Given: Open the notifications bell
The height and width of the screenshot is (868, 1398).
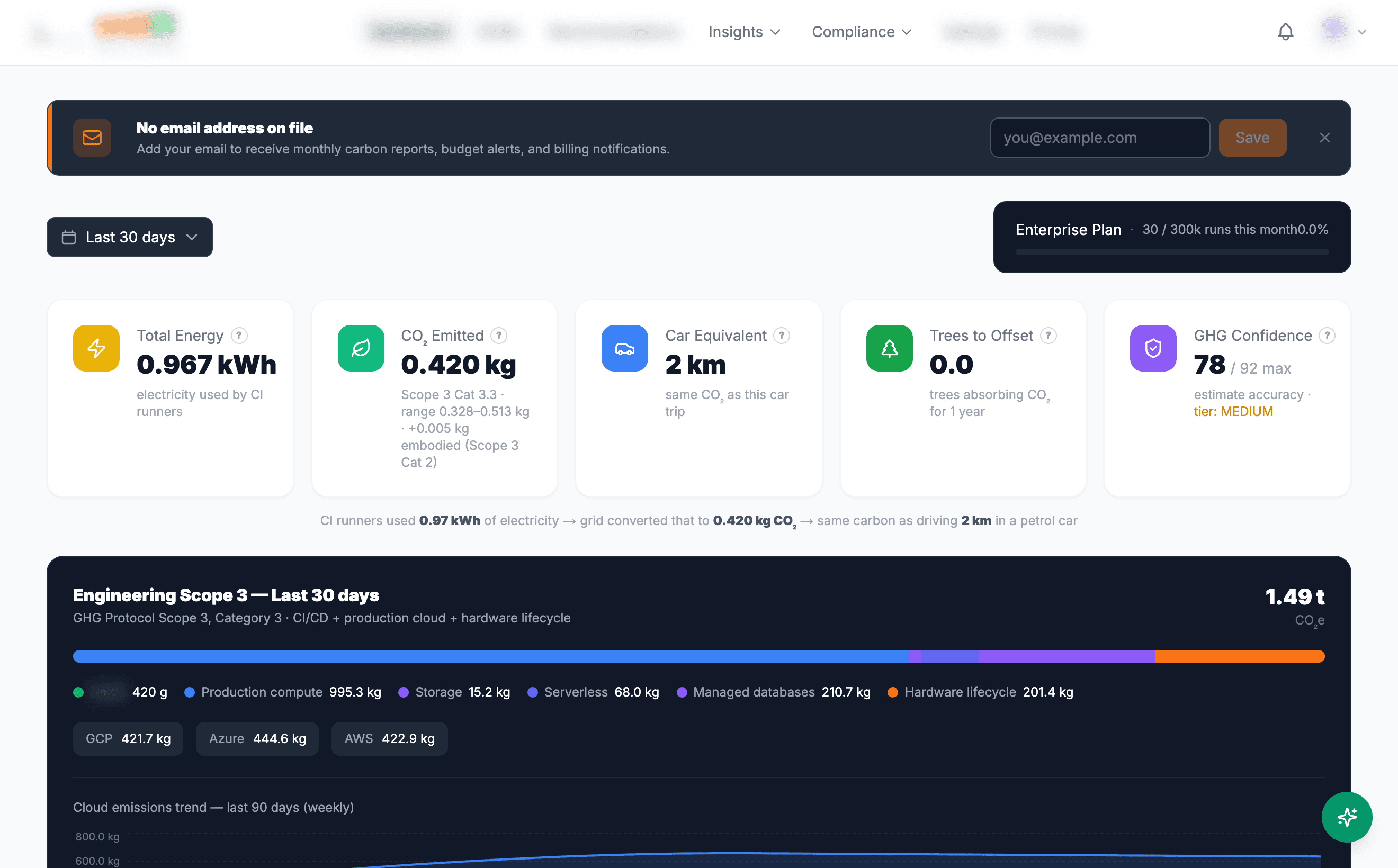Looking at the screenshot, I should point(1285,32).
